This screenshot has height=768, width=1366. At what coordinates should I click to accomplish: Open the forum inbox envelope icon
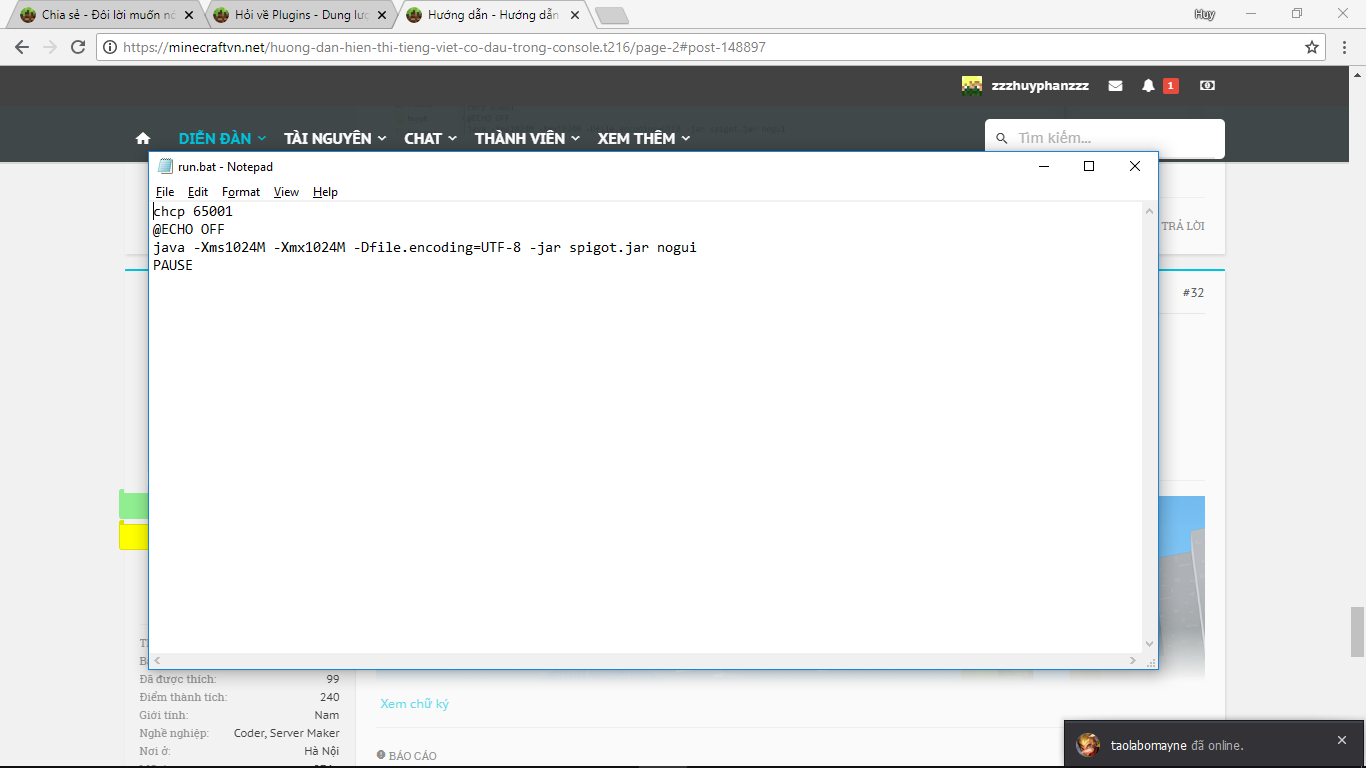pos(1116,86)
